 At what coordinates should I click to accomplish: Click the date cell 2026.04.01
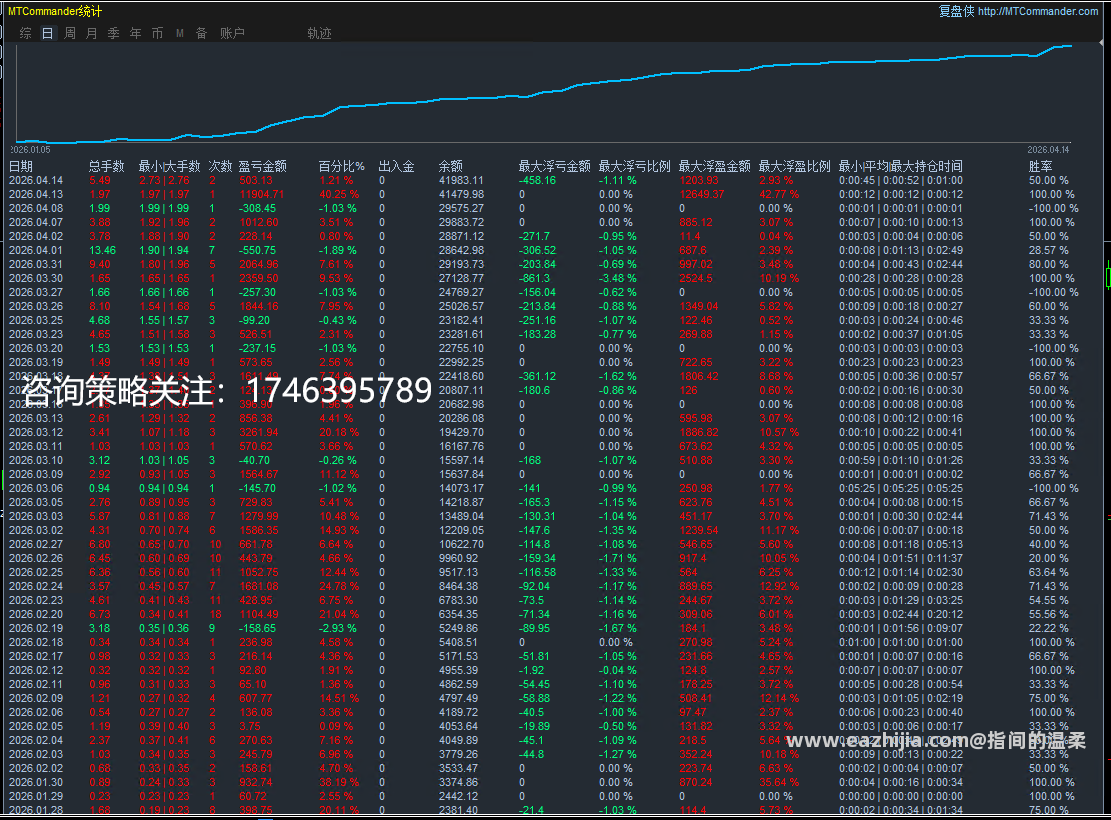tap(36, 250)
